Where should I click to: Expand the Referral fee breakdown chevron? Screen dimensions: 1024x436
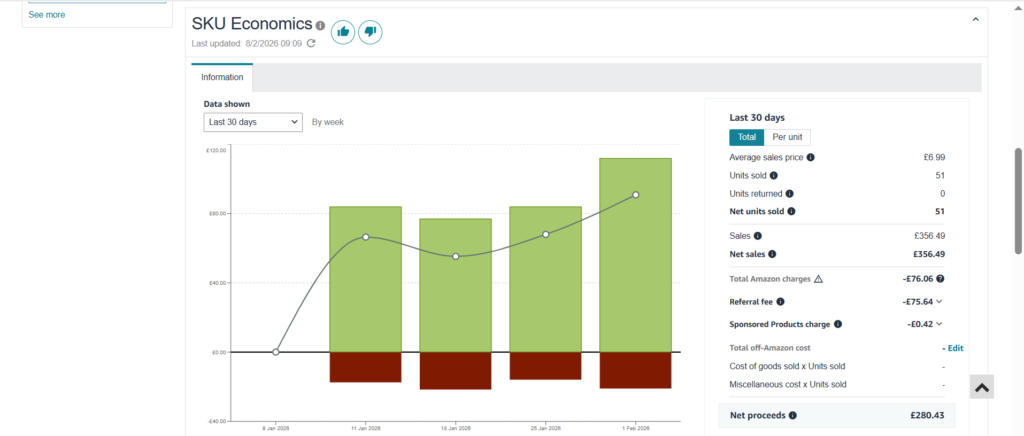pos(940,301)
